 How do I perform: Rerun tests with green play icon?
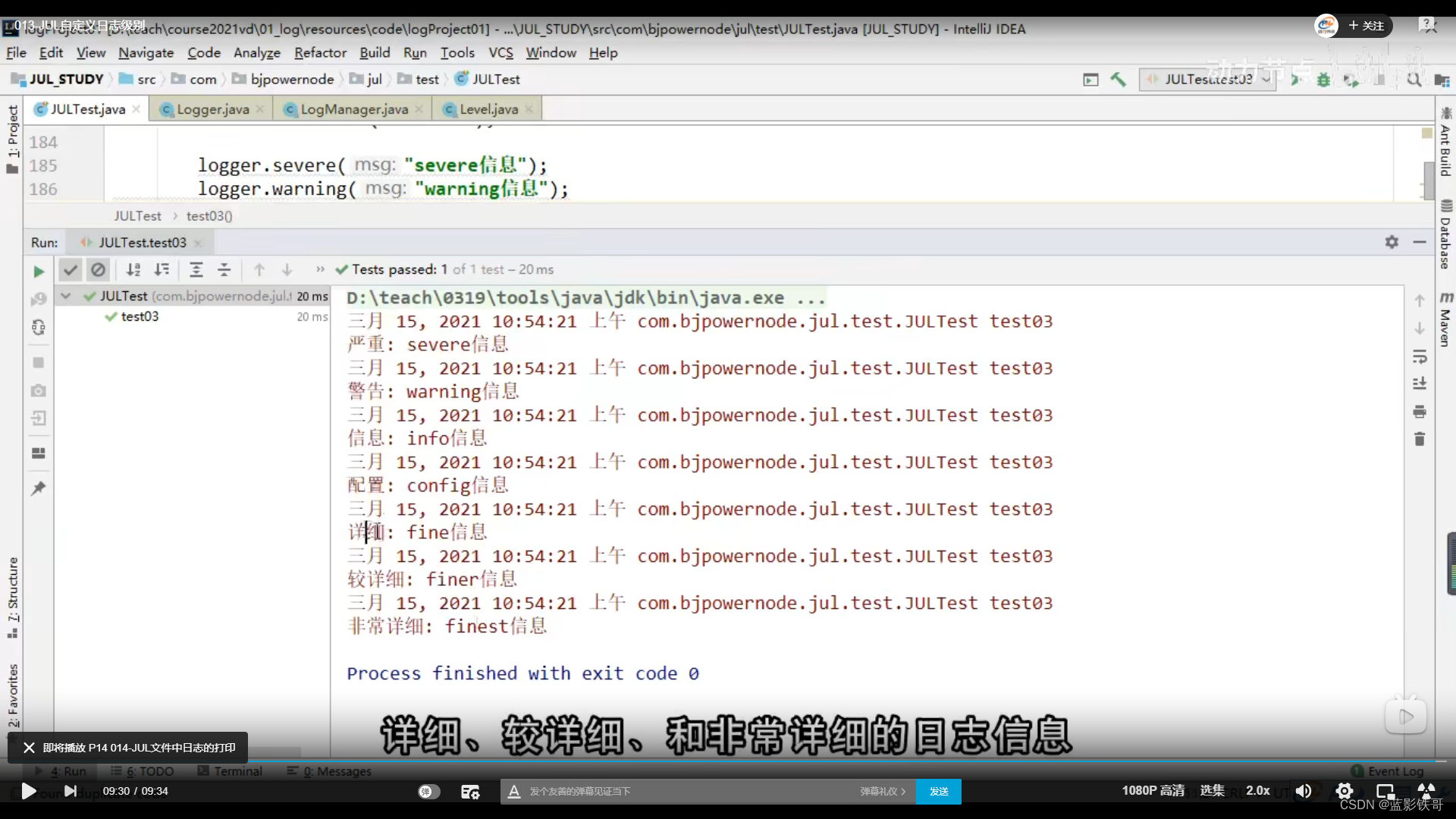coord(39,271)
